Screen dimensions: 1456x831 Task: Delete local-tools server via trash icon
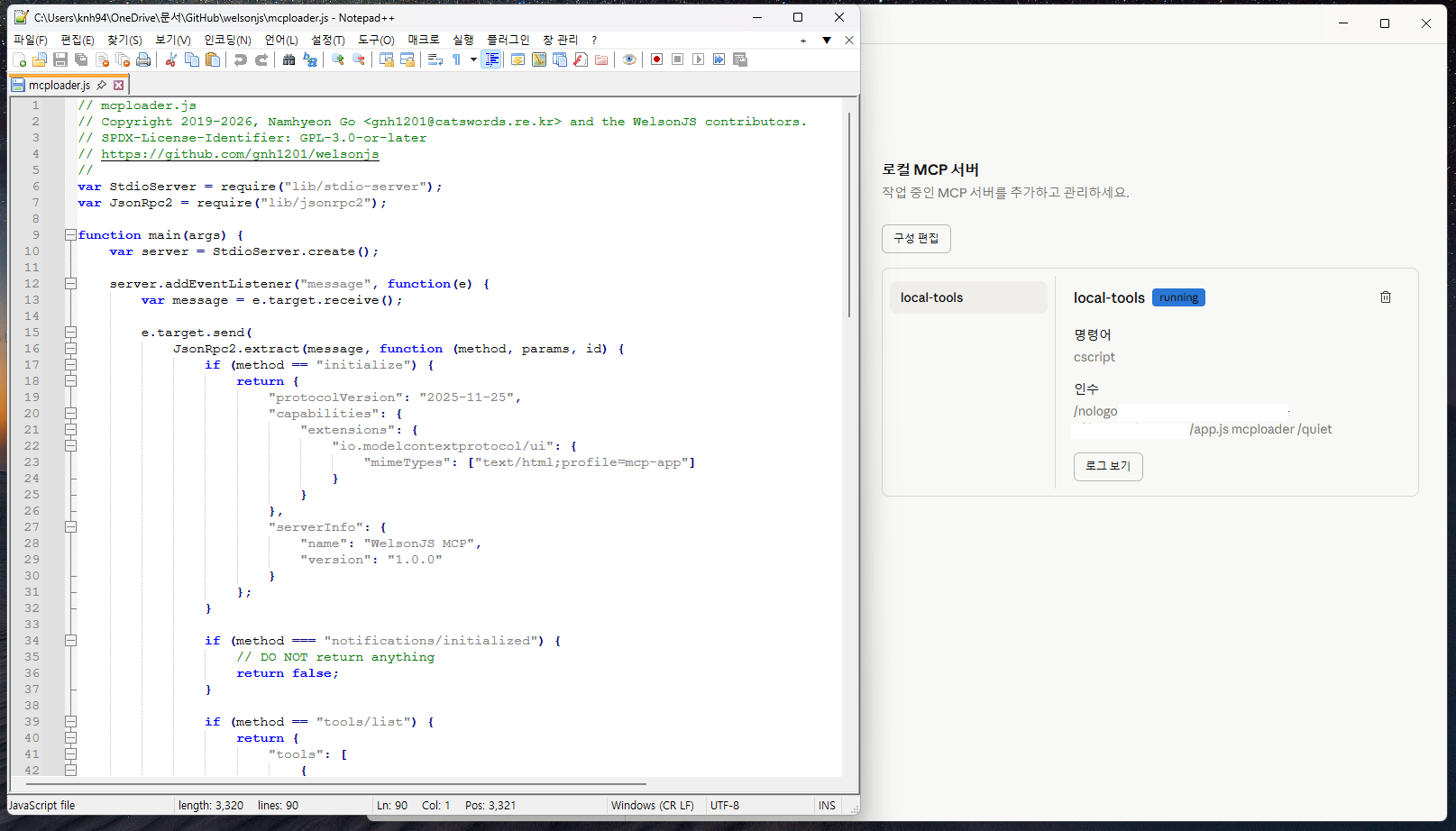pyautogui.click(x=1386, y=297)
